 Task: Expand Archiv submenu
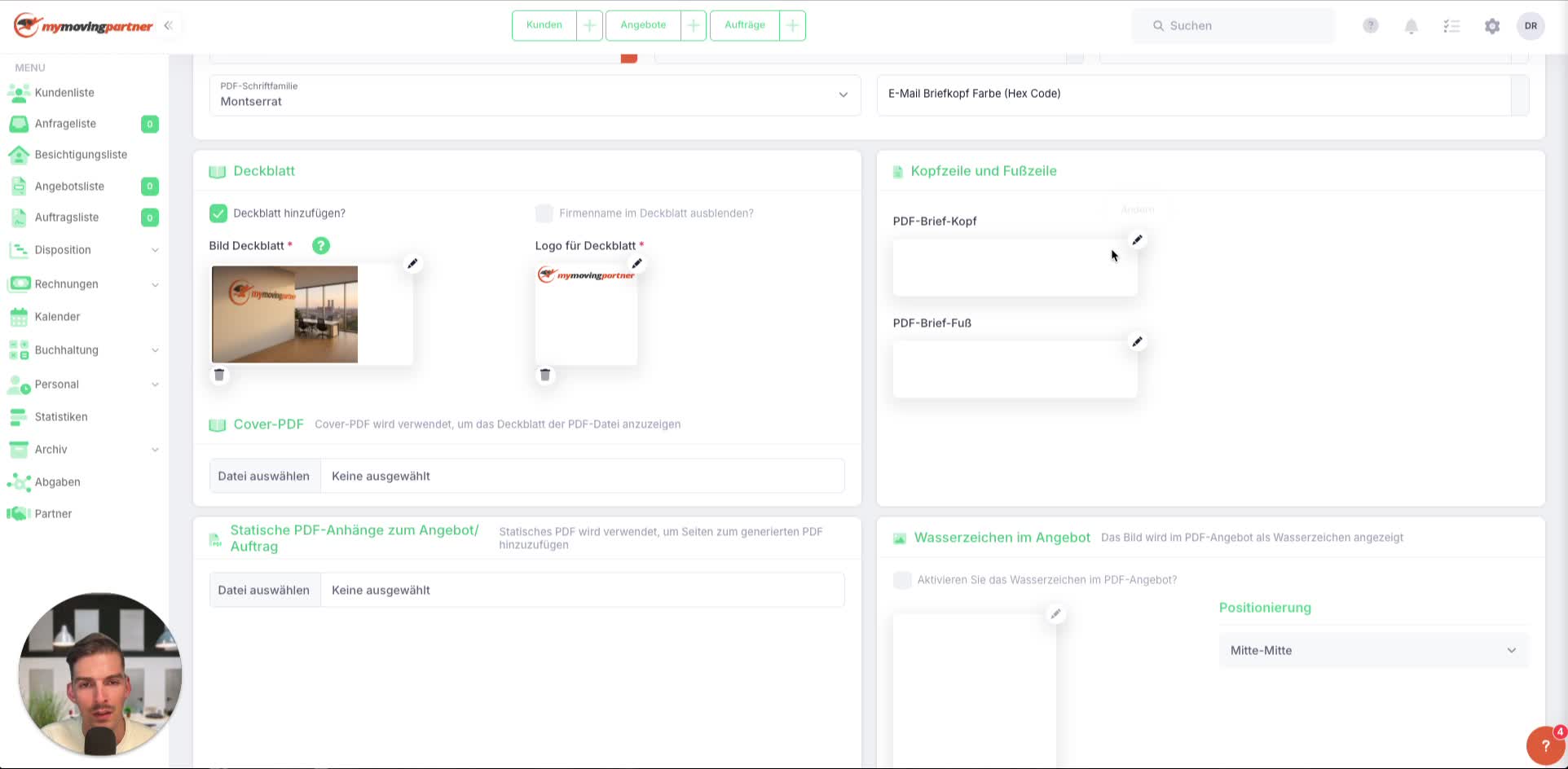(155, 450)
